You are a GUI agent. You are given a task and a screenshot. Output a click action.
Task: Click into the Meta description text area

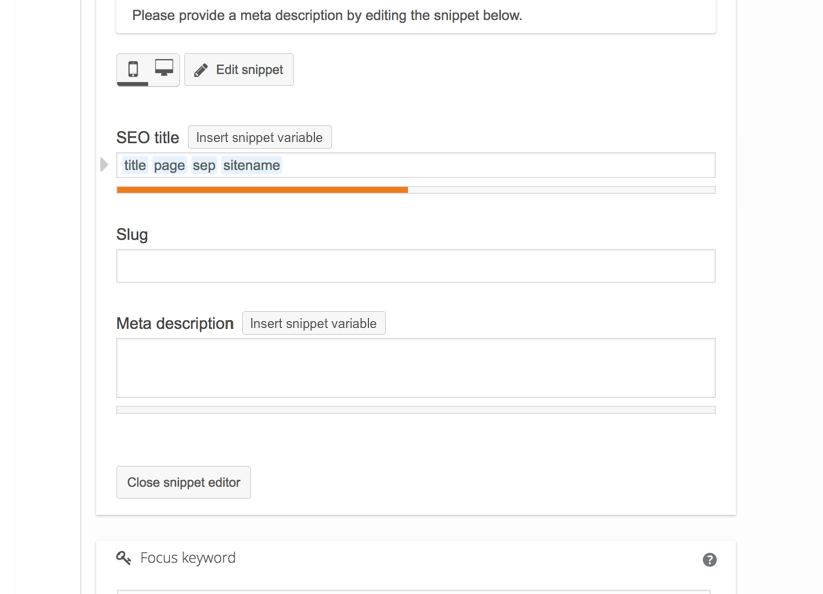point(415,367)
